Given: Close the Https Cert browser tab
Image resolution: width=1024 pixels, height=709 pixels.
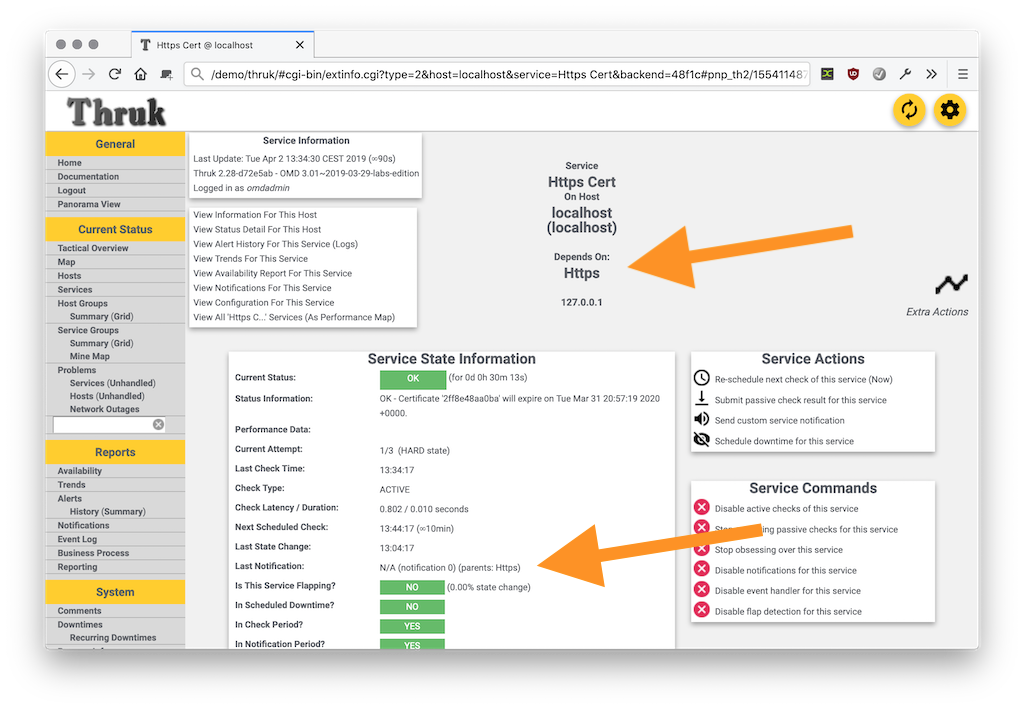Looking at the screenshot, I should click(300, 45).
